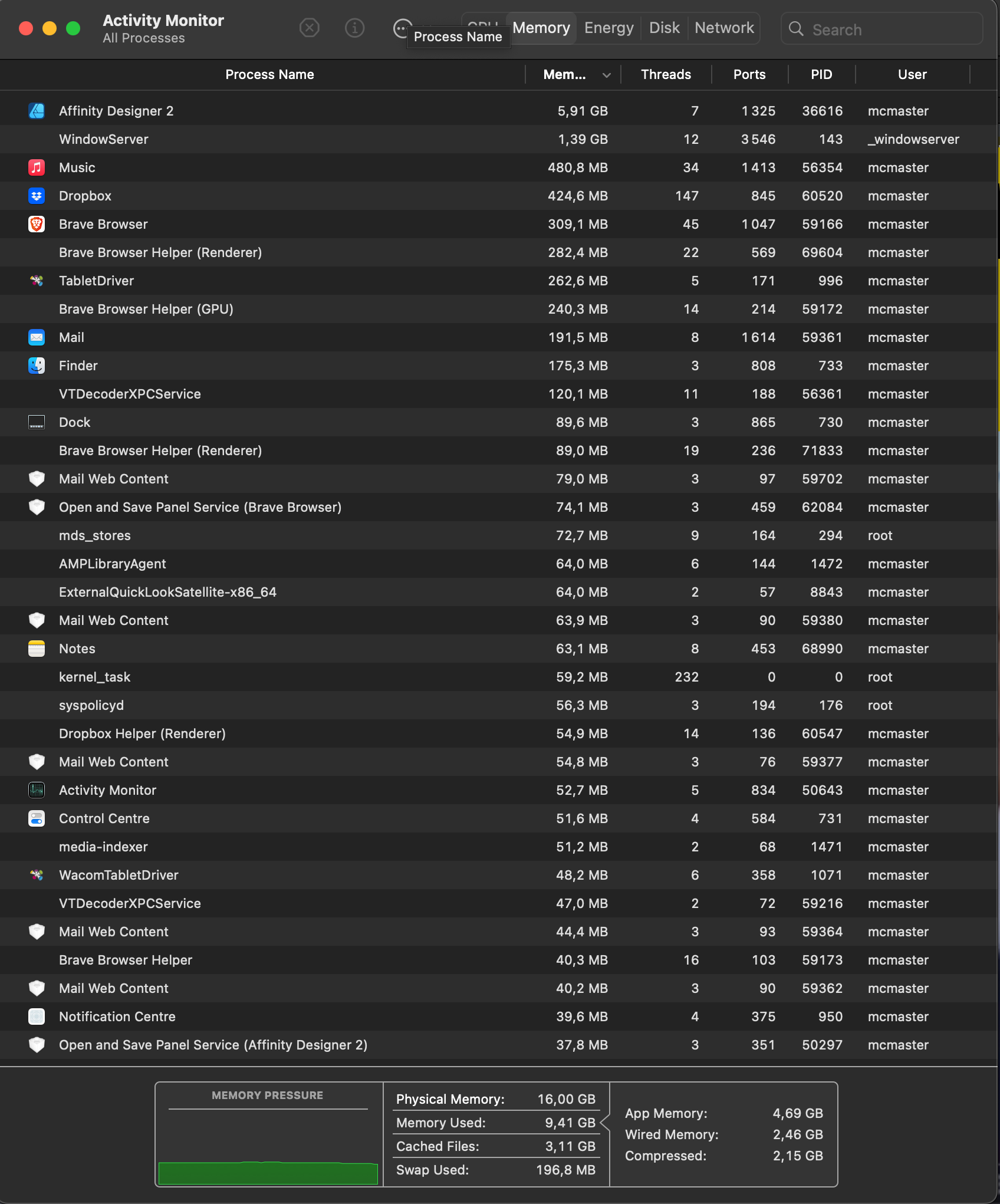Click the Dropbox app icon
1000x1204 pixels.
click(37, 196)
